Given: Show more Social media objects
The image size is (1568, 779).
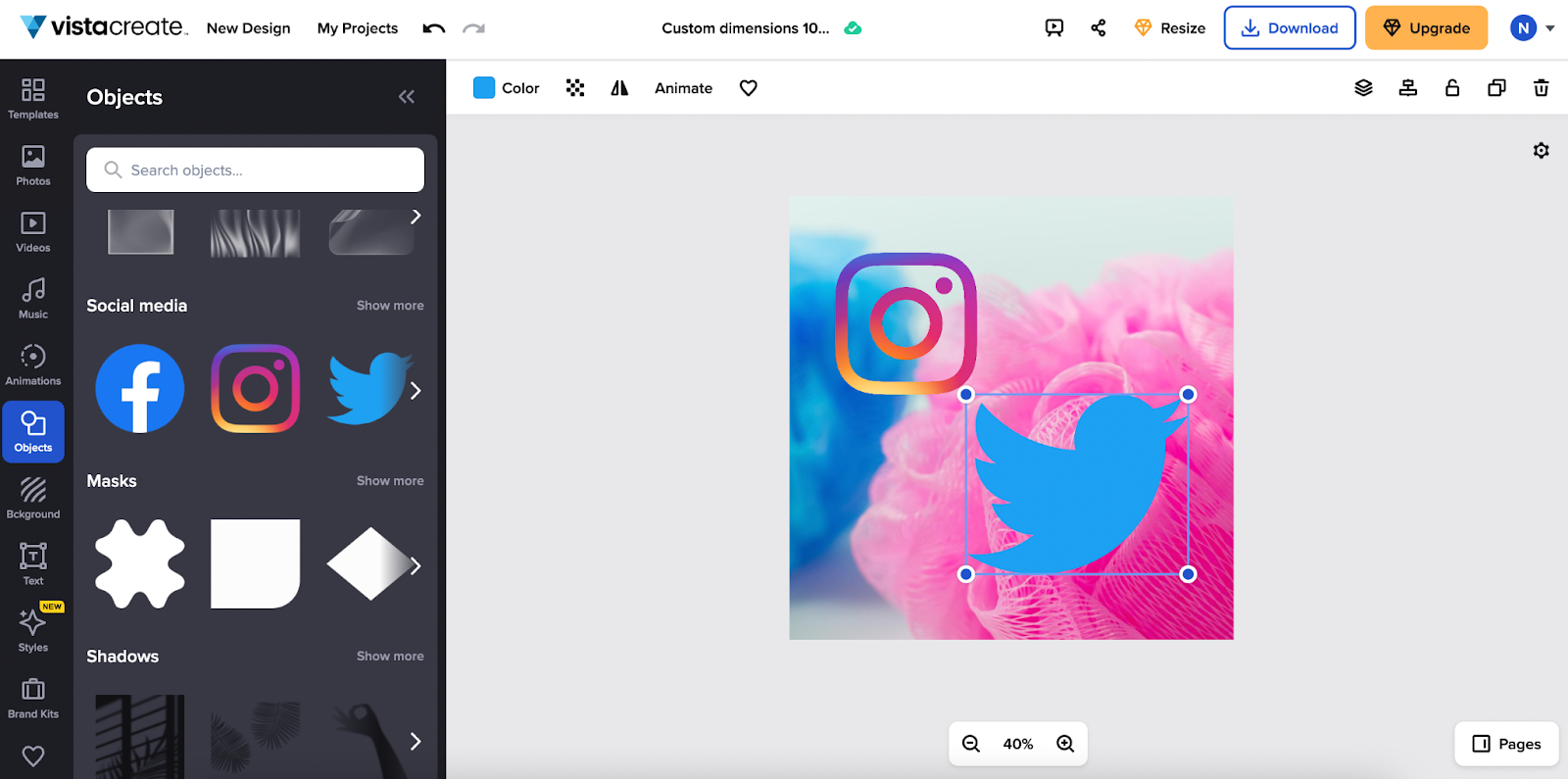Looking at the screenshot, I should 390,306.
